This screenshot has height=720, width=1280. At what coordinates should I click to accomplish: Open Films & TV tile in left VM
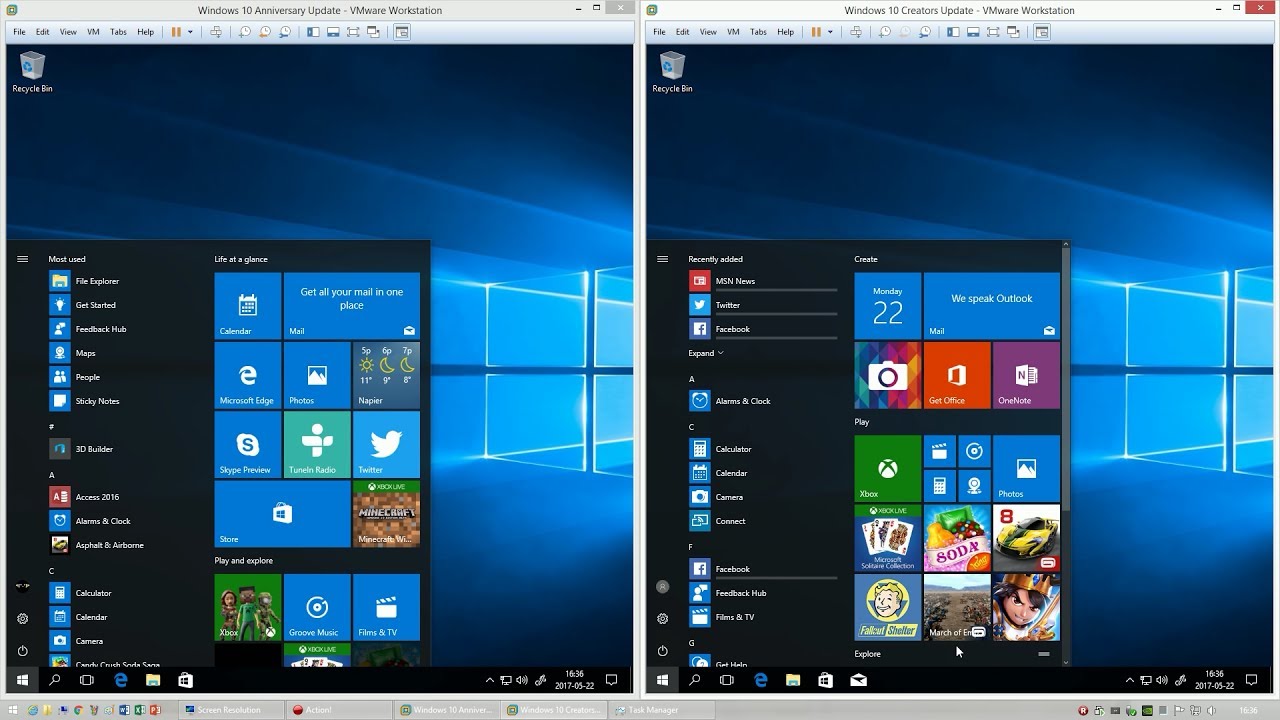click(x=386, y=607)
